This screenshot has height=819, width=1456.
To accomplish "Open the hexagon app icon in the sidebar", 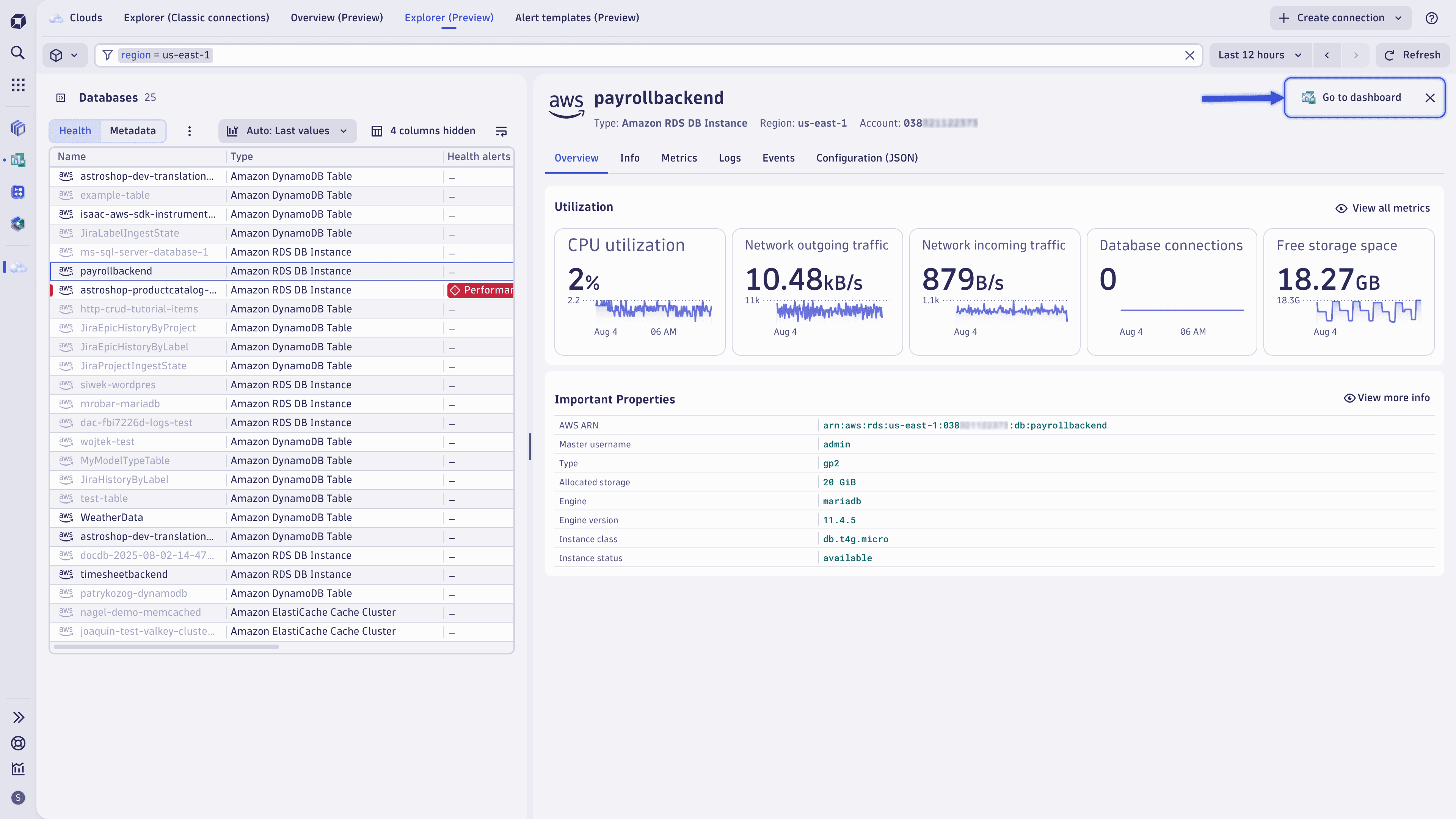I will (18, 224).
